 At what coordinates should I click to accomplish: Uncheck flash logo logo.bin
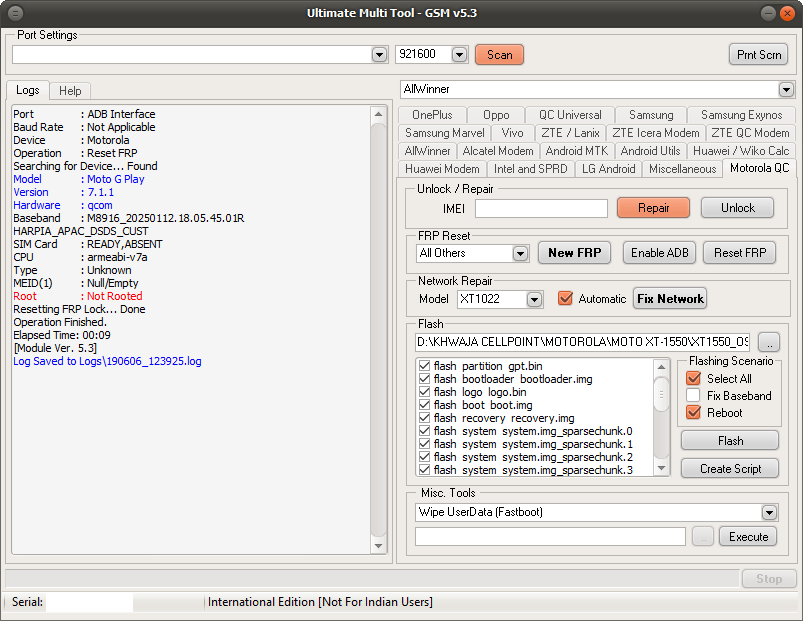(424, 392)
